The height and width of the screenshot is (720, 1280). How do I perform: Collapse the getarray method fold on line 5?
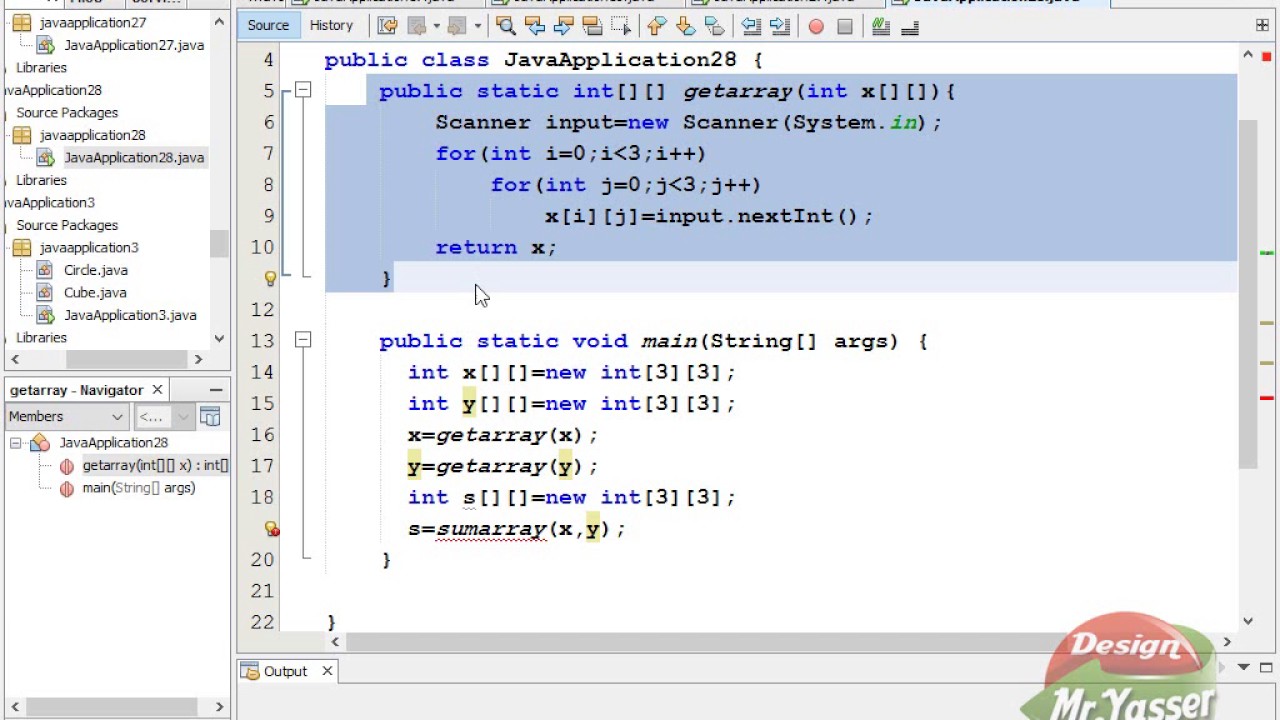(x=303, y=90)
